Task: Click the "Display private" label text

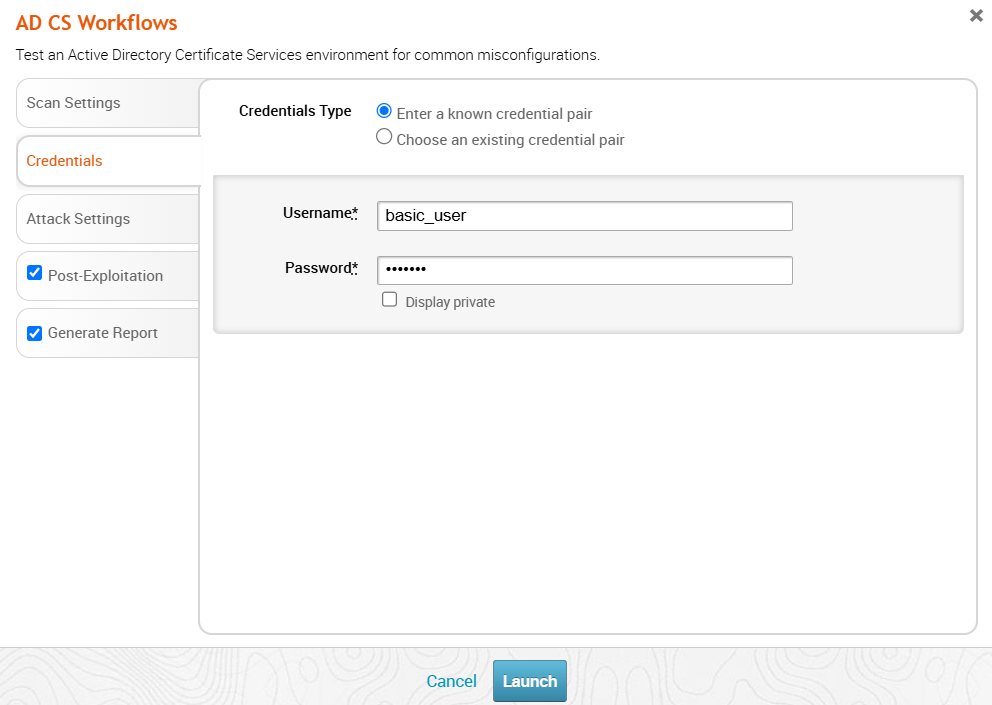Action: [x=450, y=302]
